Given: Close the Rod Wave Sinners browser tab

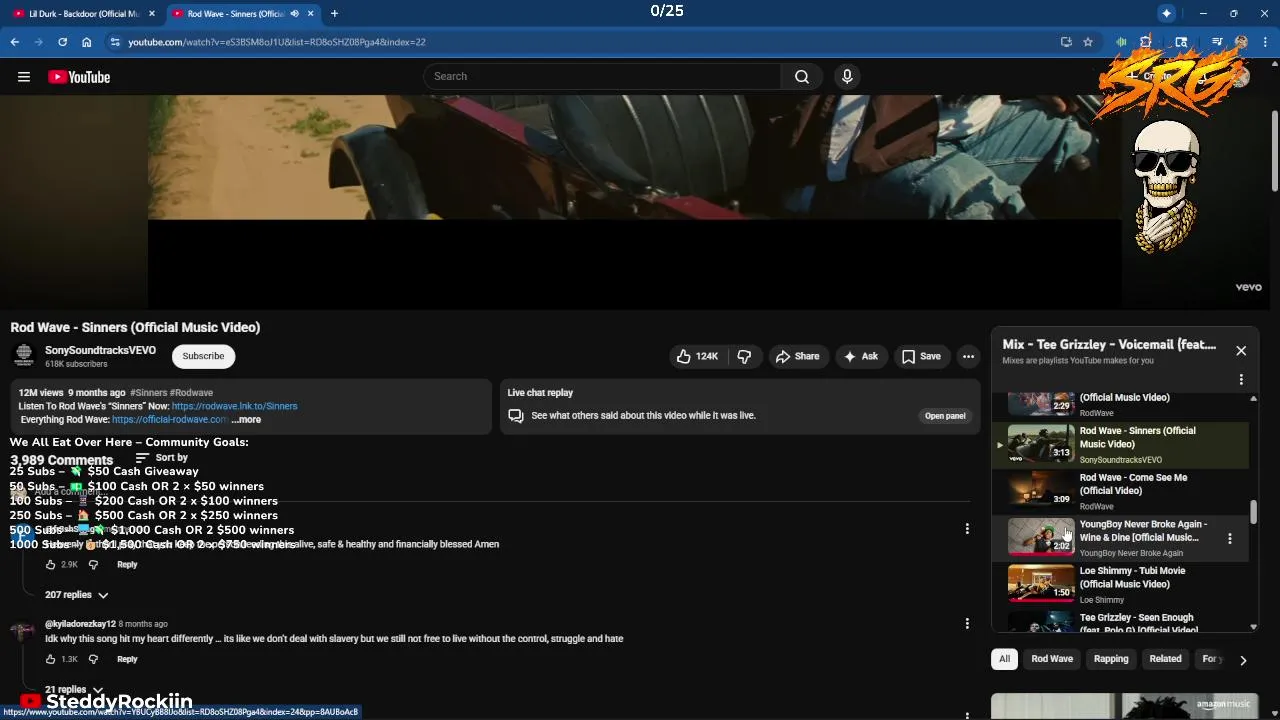Looking at the screenshot, I should [311, 13].
